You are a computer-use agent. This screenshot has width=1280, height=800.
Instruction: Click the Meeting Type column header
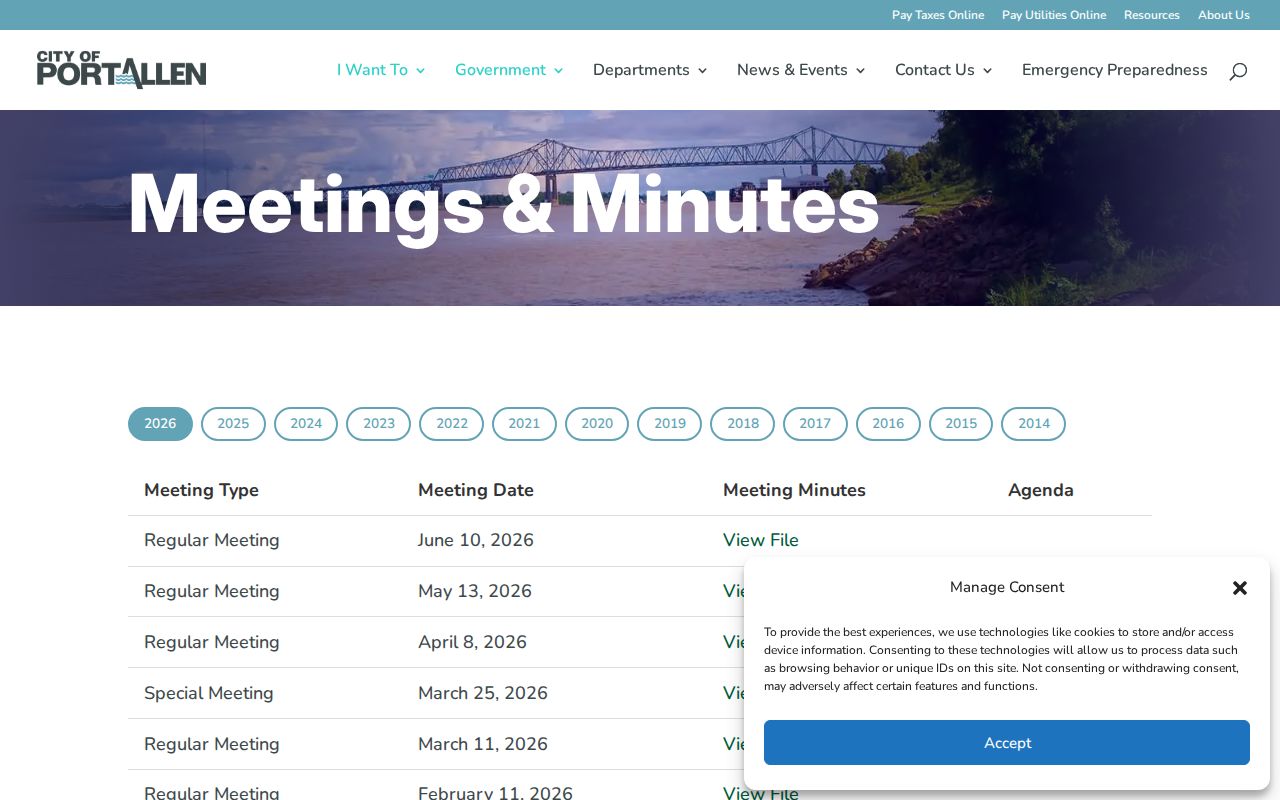coord(201,490)
